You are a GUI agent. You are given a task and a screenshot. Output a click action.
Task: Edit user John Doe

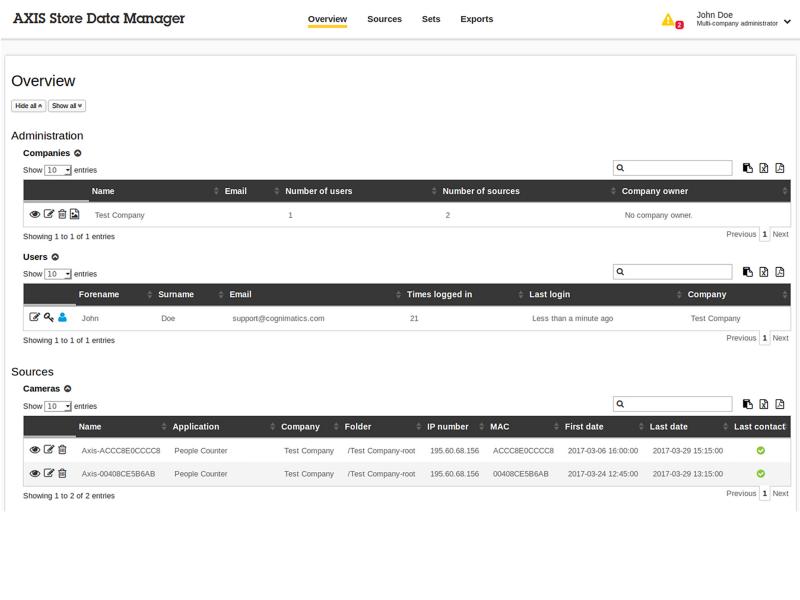[34, 317]
